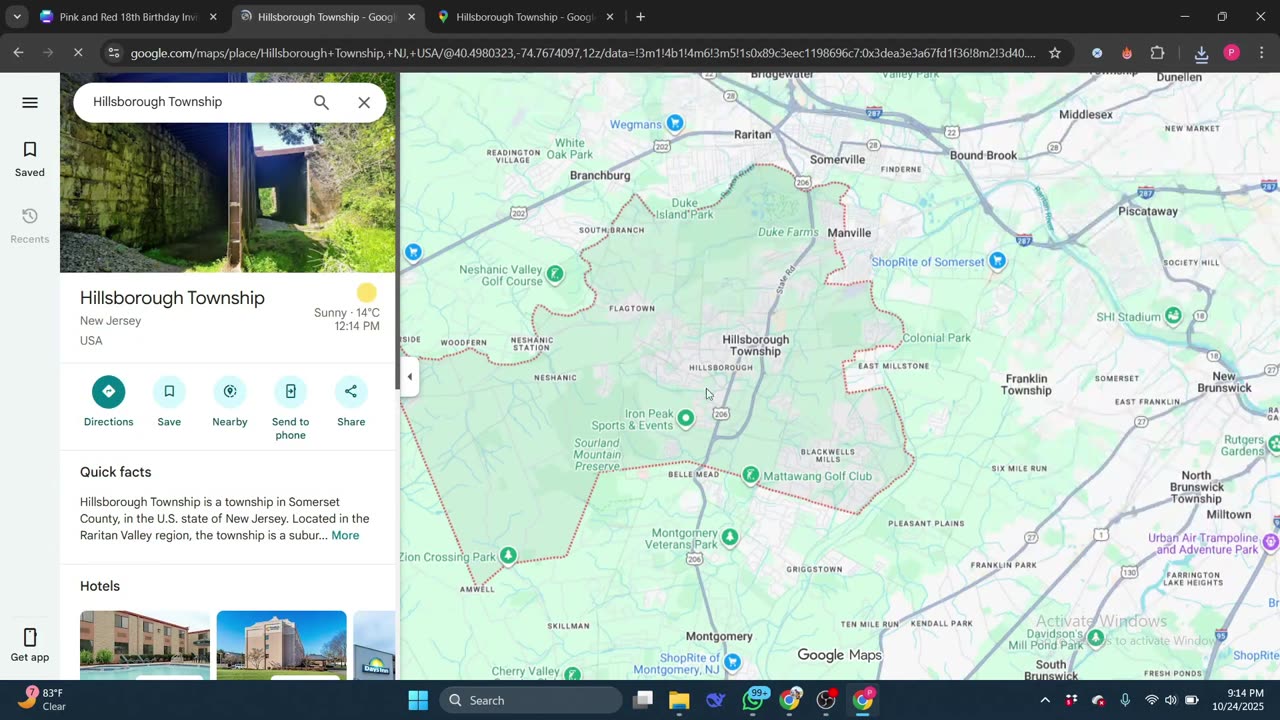This screenshot has height=720, width=1280.
Task: Clear the Maps search with the X
Action: click(364, 102)
